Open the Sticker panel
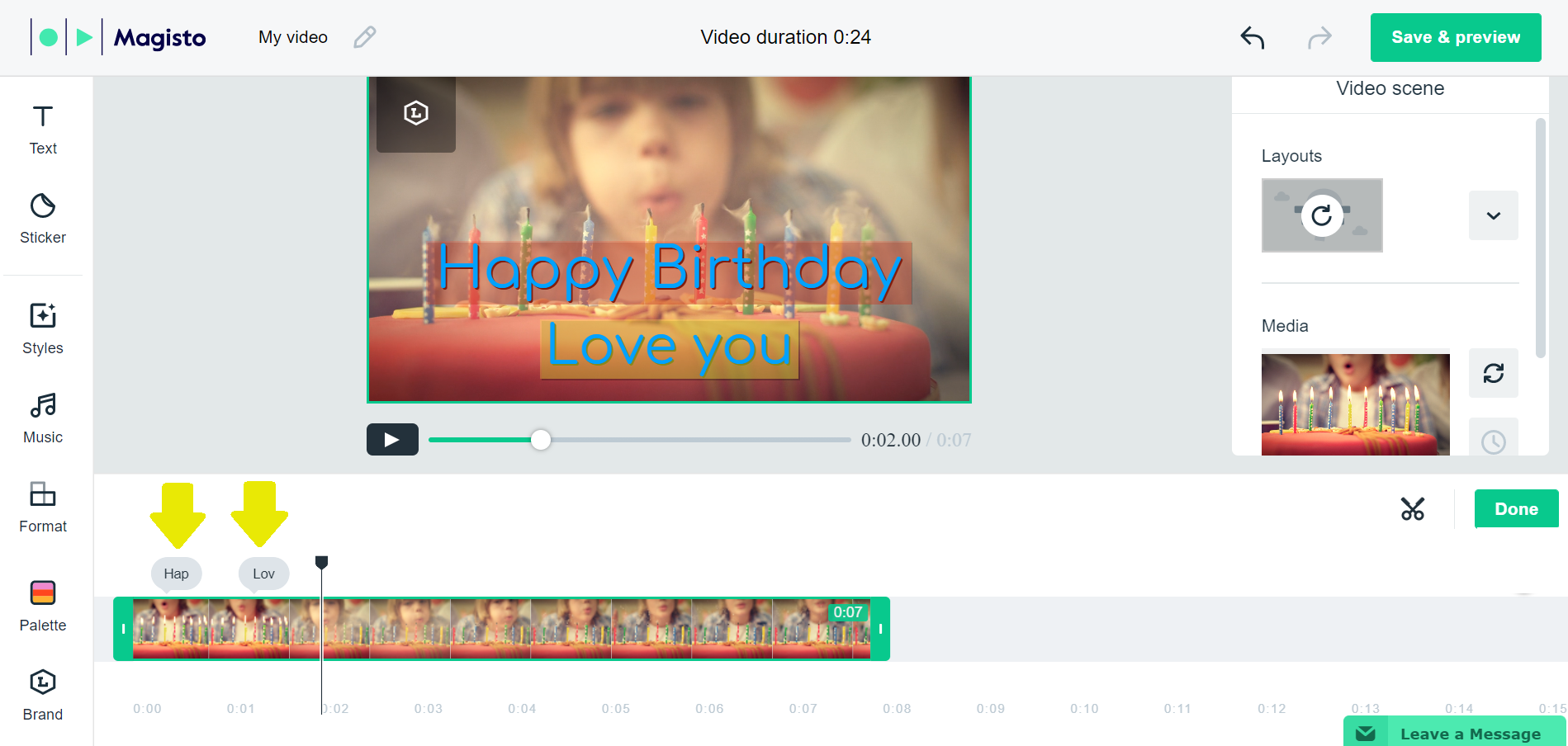The width and height of the screenshot is (1568, 746). coord(43,220)
